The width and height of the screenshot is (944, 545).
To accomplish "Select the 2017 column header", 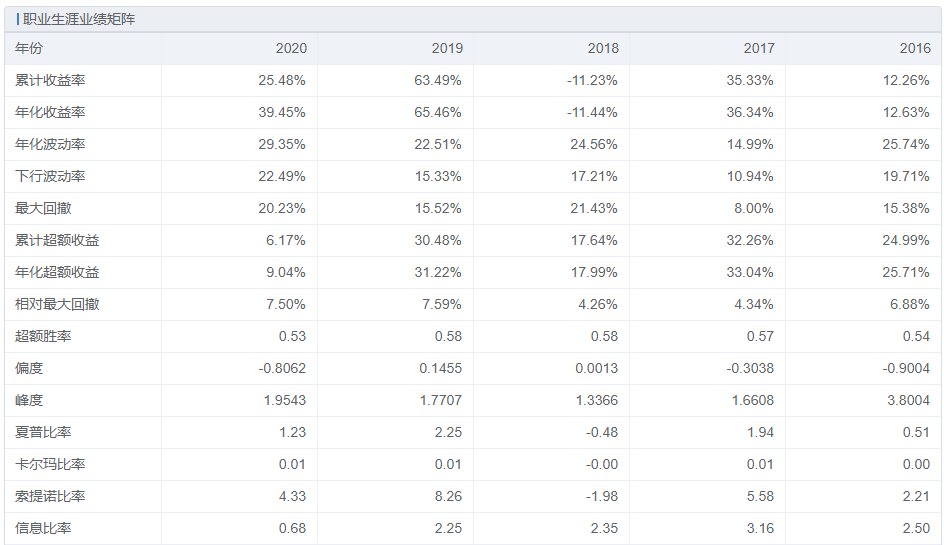I will (759, 48).
